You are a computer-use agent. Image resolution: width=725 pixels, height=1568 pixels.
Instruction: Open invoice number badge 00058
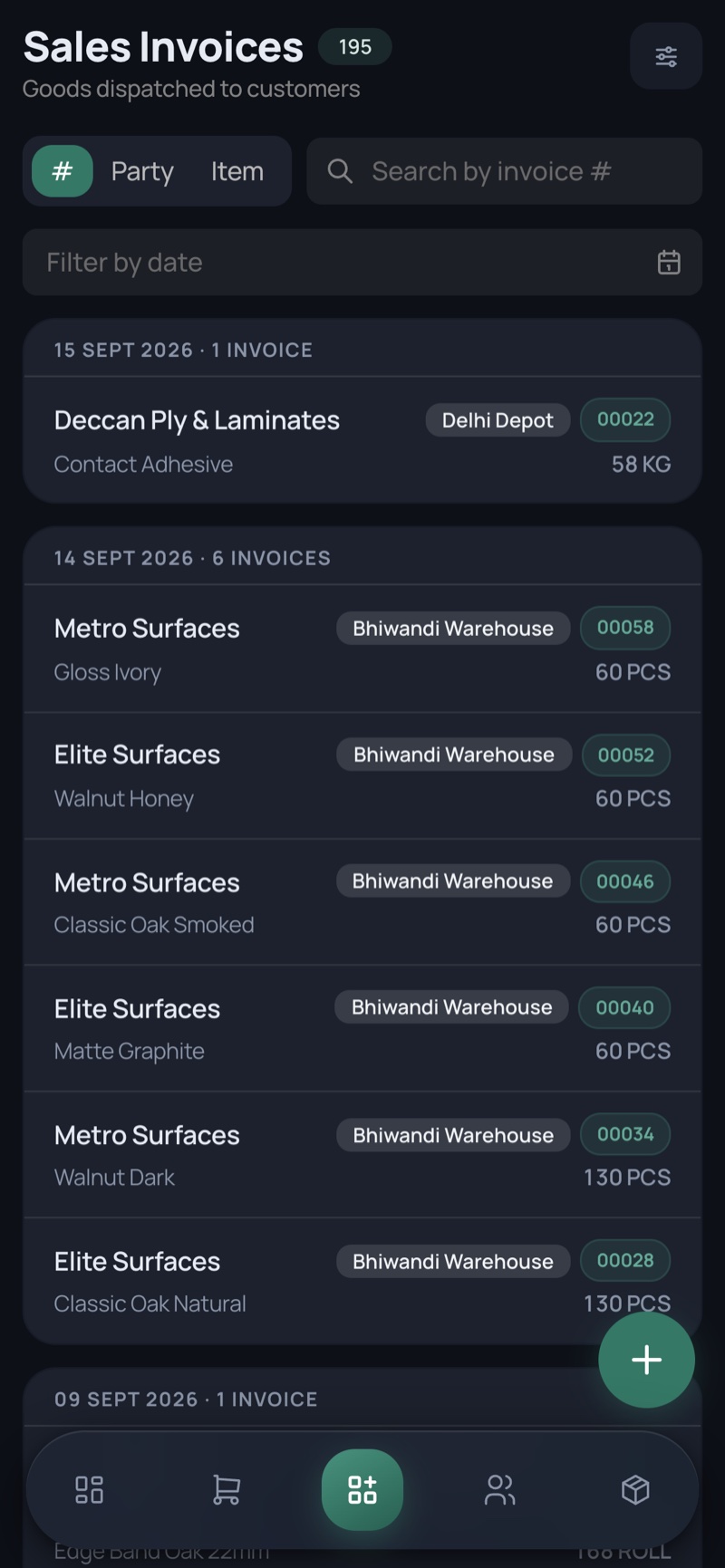point(625,628)
